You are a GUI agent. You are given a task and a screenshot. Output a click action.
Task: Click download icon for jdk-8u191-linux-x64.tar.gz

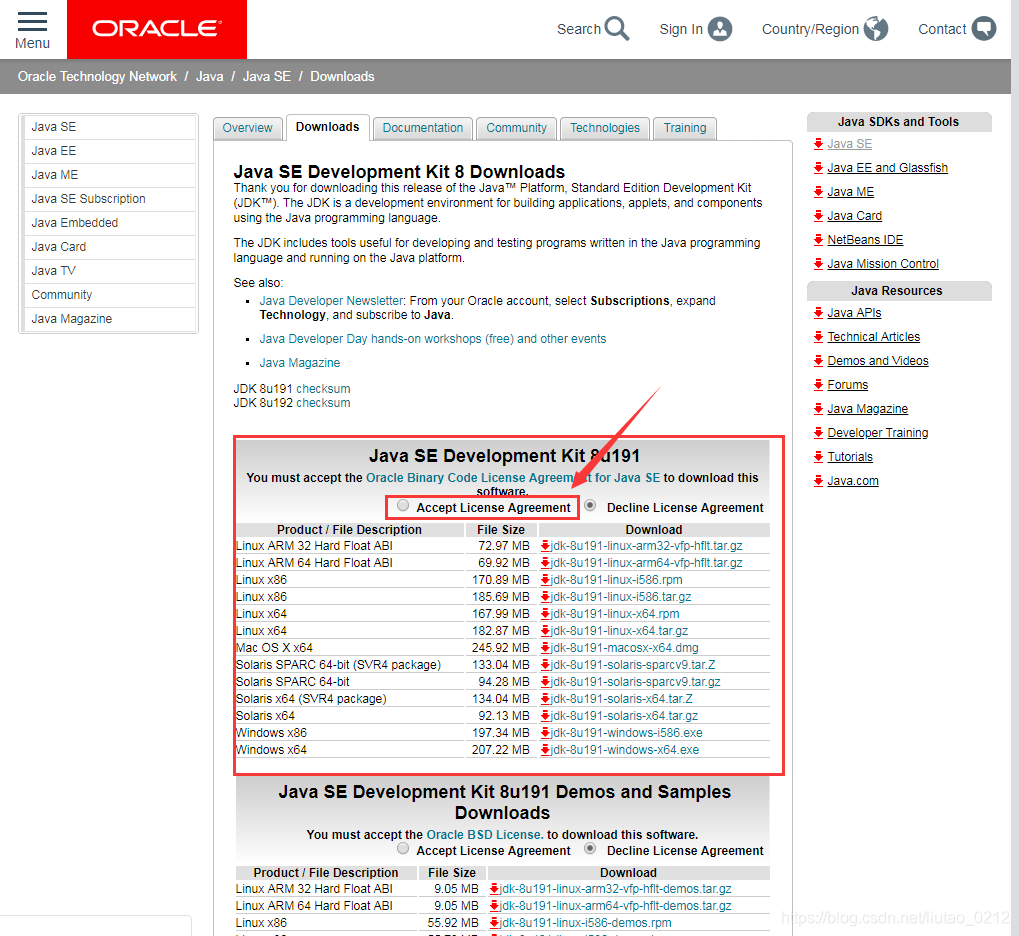545,631
